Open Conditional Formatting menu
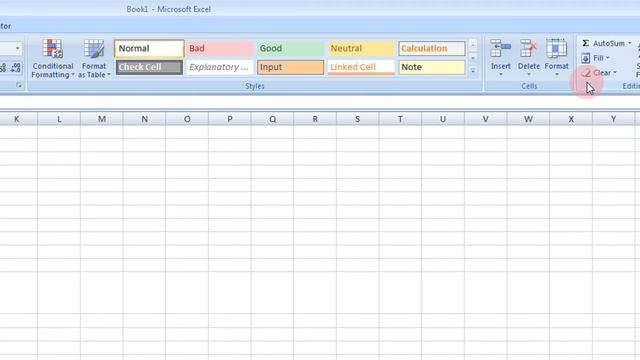Viewport: 640px width, 360px height. pyautogui.click(x=53, y=59)
